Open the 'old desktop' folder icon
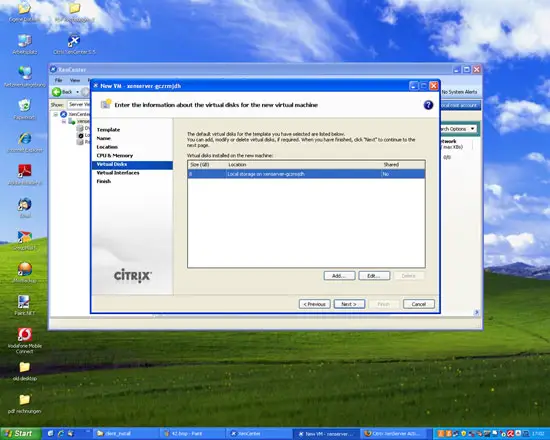Viewport: 550px width, 440px height. click(25, 371)
